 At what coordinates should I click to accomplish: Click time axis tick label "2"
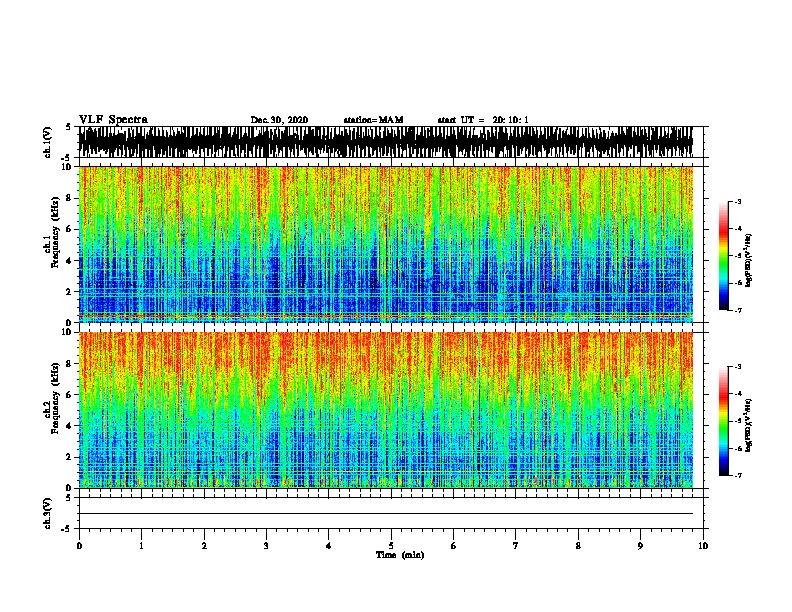click(x=204, y=546)
